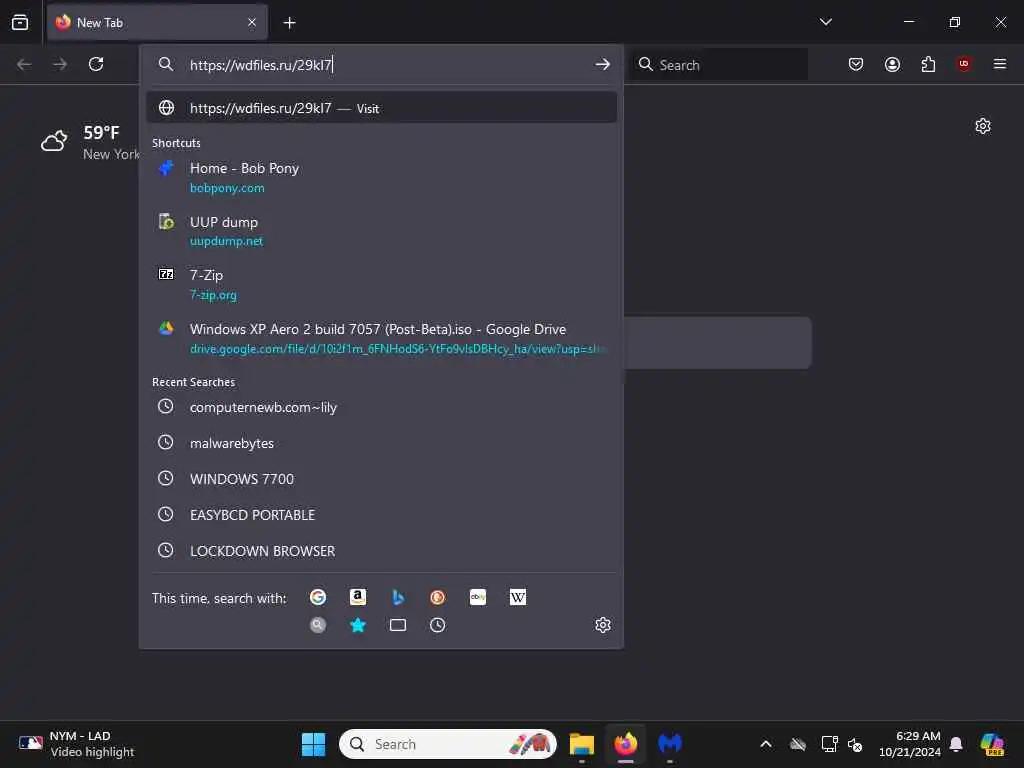Select recent search computernewb.com~lily
Screen dimensions: 1024x768
click(x=381, y=407)
